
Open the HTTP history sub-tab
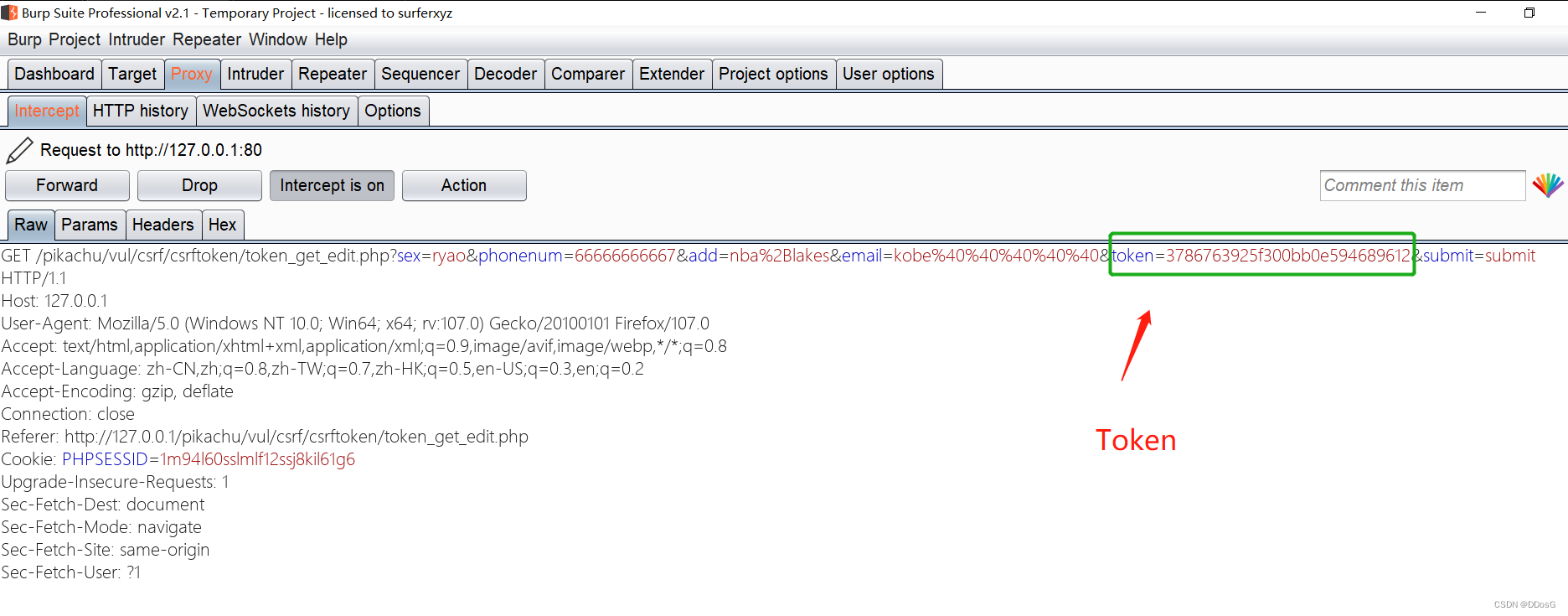coord(141,111)
